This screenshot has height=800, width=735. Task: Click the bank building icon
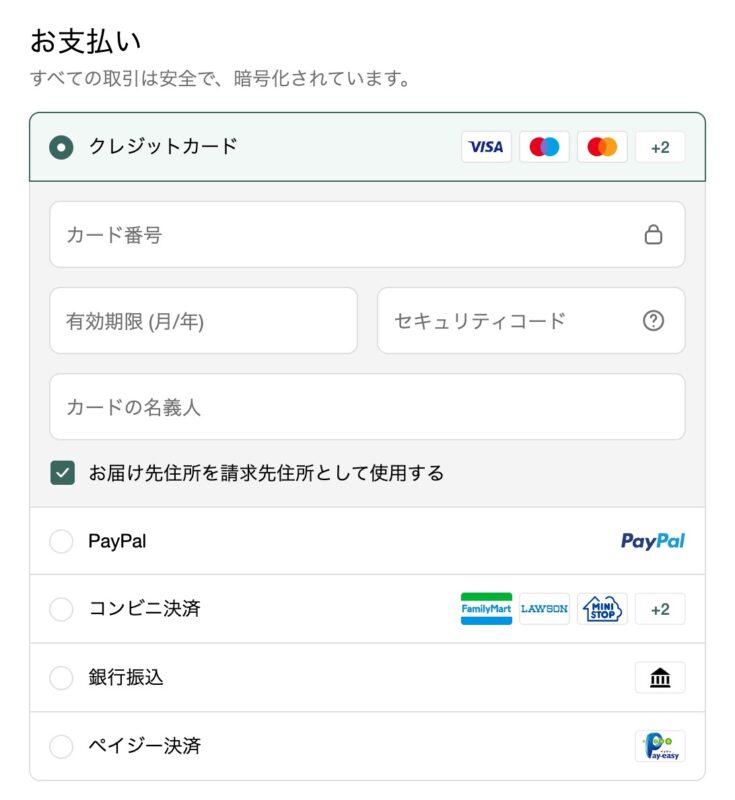pos(660,678)
